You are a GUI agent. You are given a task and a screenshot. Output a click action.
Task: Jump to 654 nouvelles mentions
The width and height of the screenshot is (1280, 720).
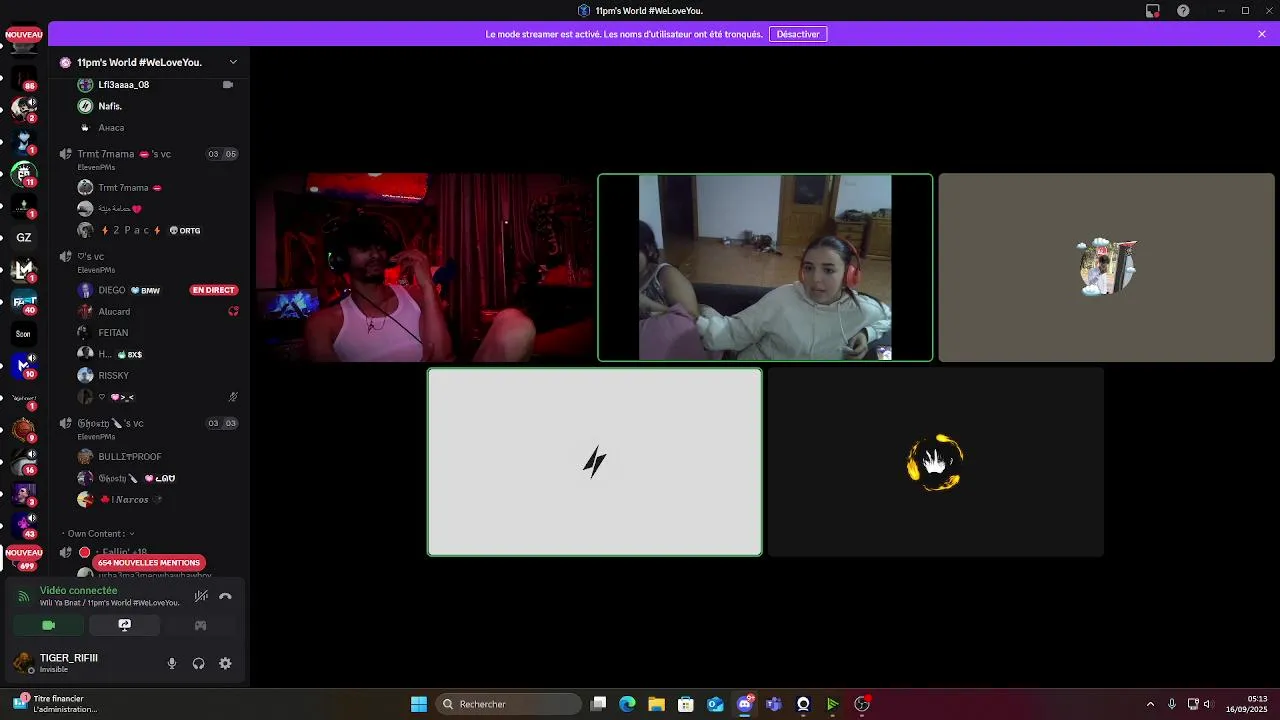click(x=149, y=563)
